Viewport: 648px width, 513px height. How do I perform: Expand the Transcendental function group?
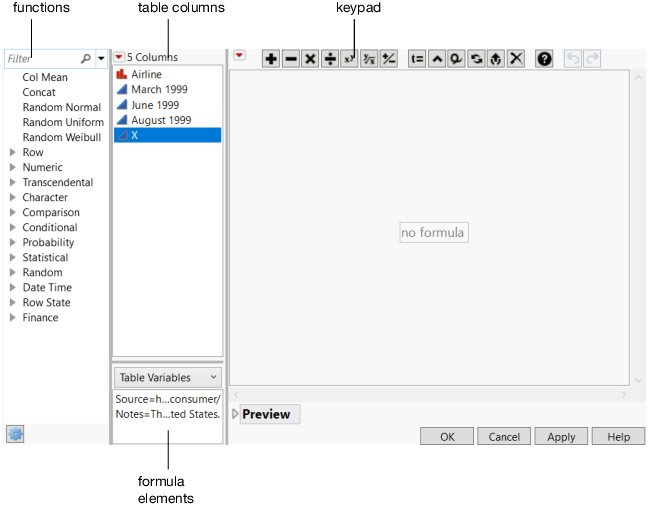coord(13,182)
